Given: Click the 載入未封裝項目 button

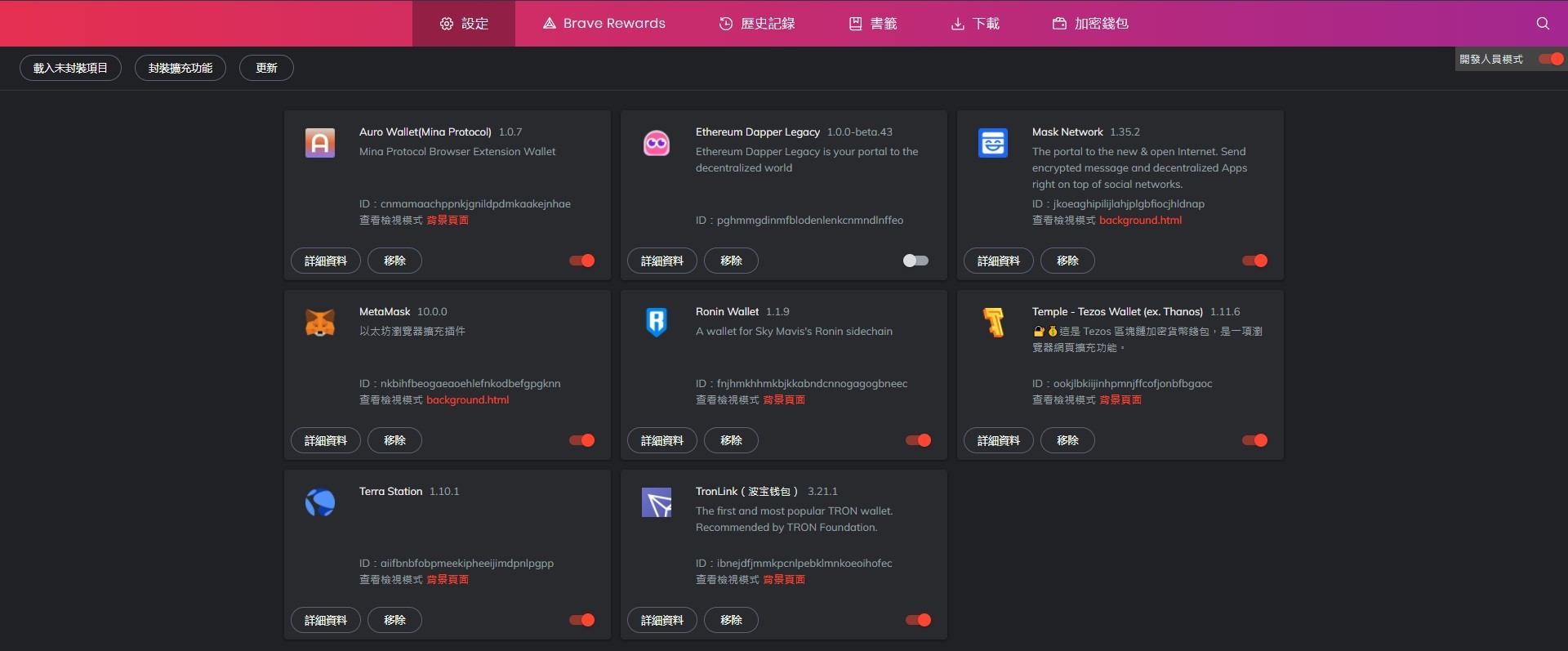Looking at the screenshot, I should coord(70,68).
